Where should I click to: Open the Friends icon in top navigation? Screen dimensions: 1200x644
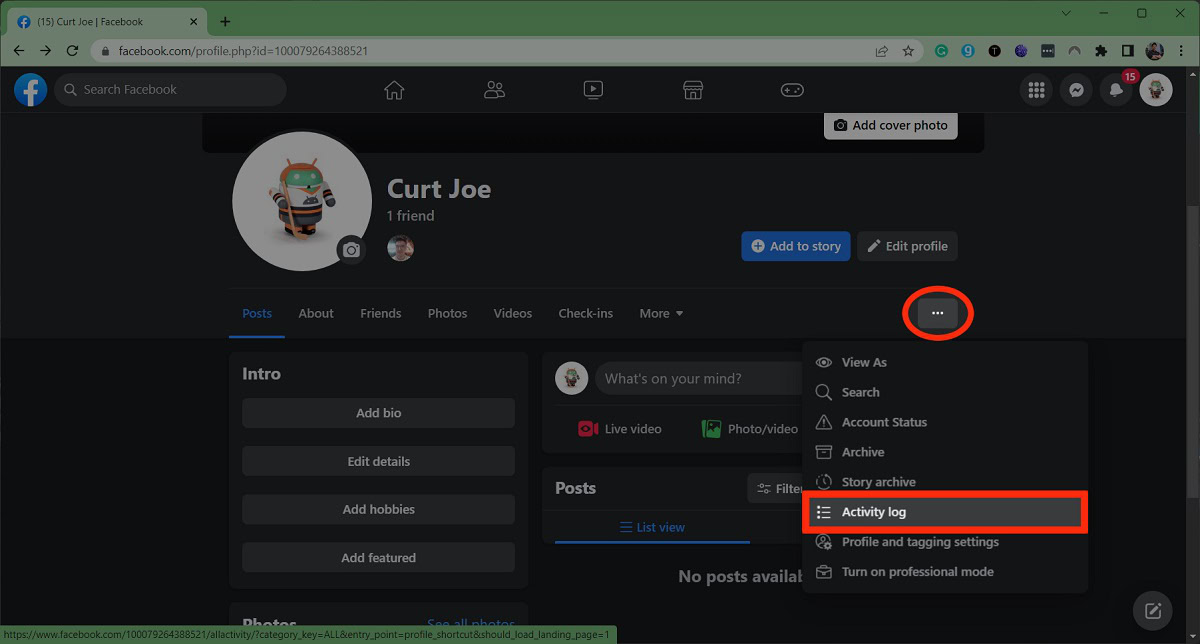coord(494,90)
